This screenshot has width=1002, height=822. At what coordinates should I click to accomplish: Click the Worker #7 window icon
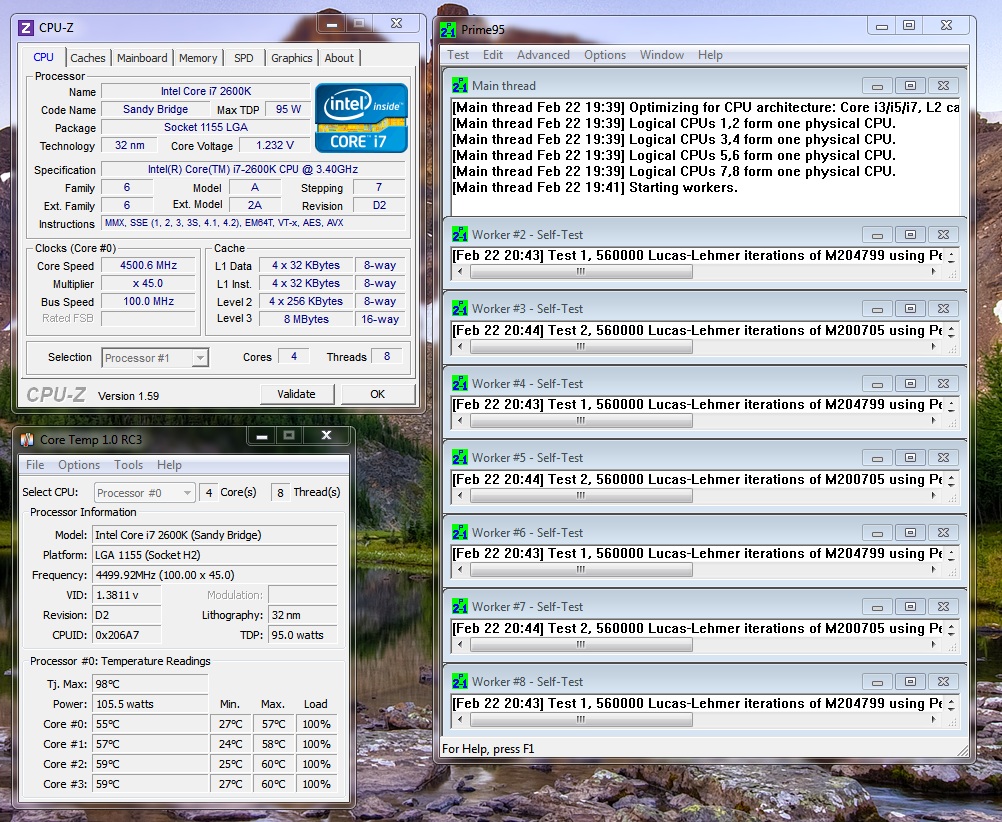coord(459,607)
